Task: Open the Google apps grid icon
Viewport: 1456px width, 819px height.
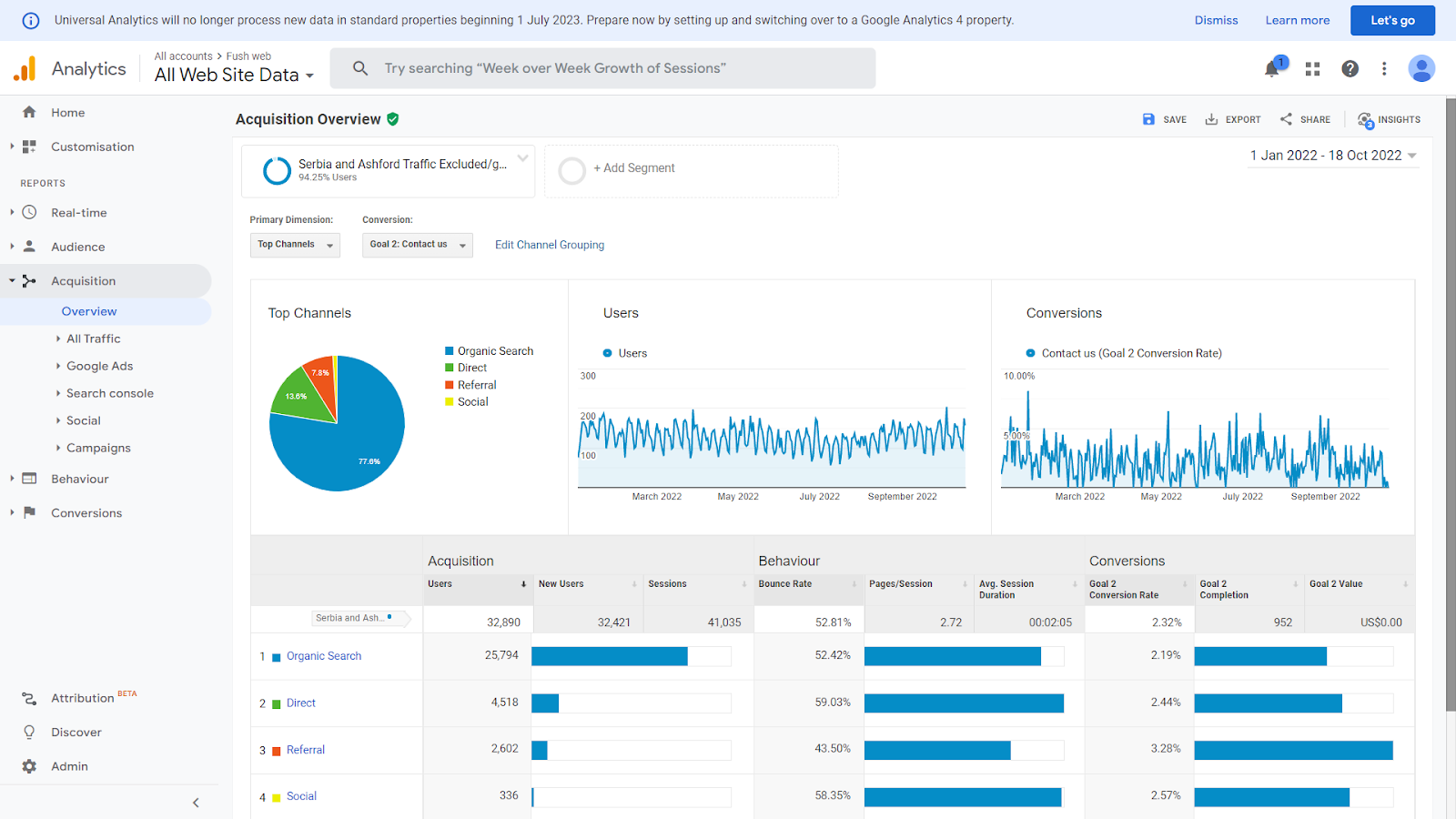Action: pyautogui.click(x=1312, y=68)
